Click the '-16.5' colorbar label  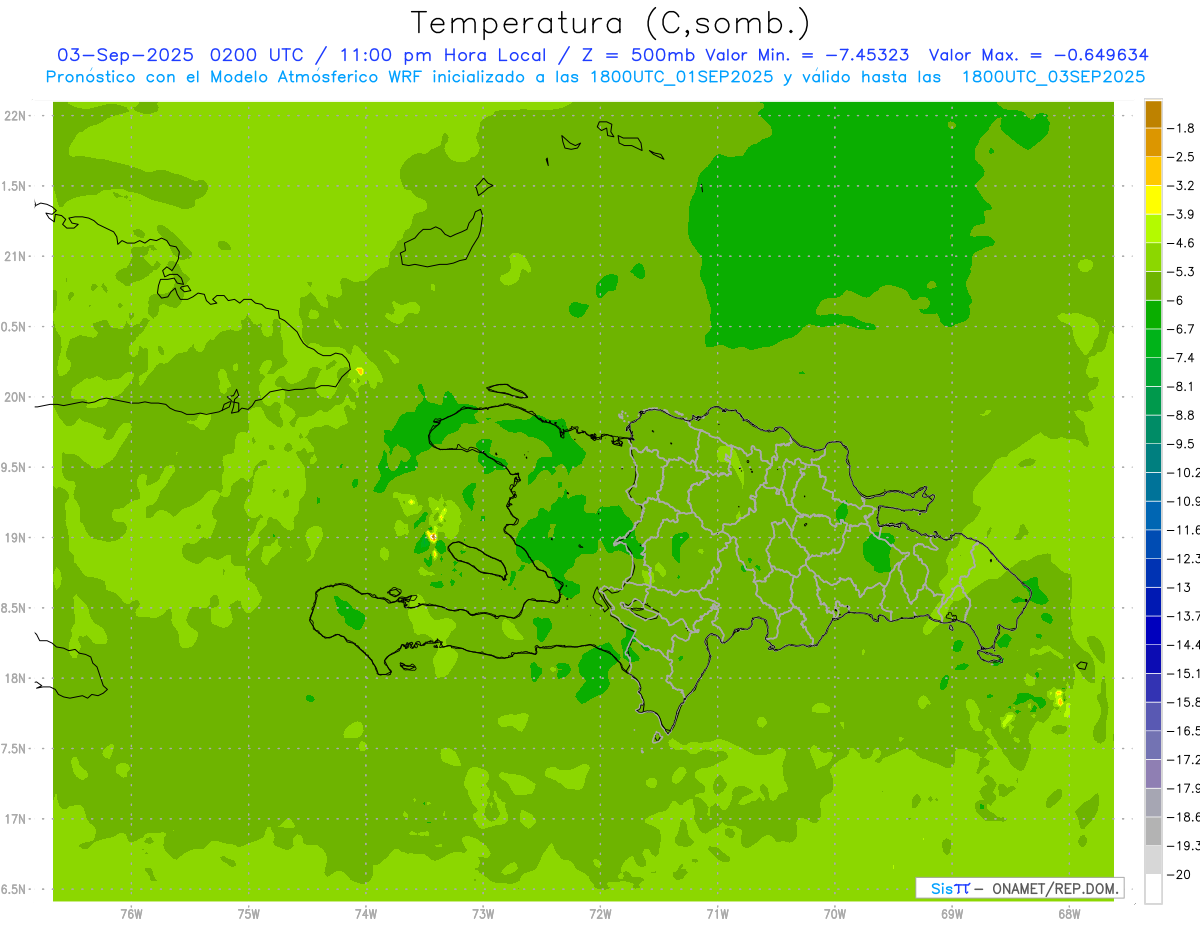(x=1186, y=731)
